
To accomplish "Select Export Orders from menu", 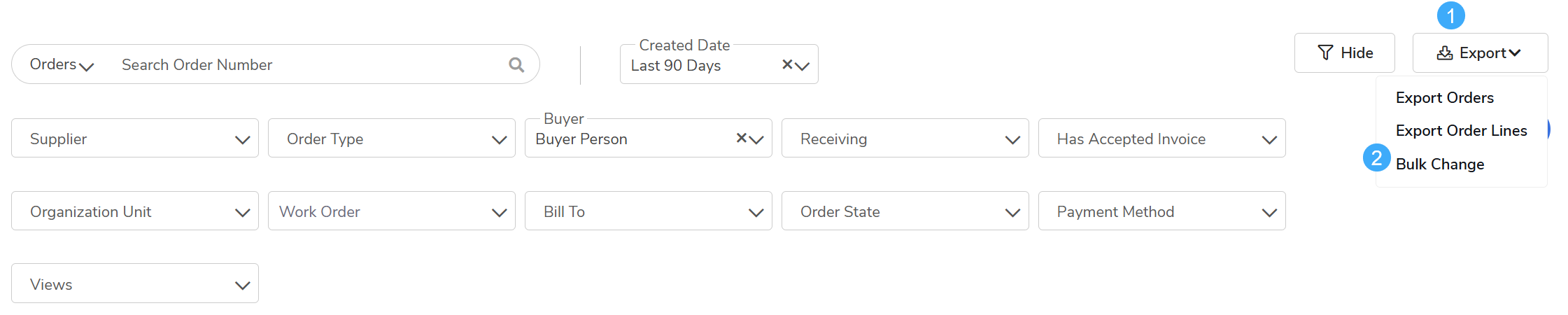I will [x=1444, y=98].
